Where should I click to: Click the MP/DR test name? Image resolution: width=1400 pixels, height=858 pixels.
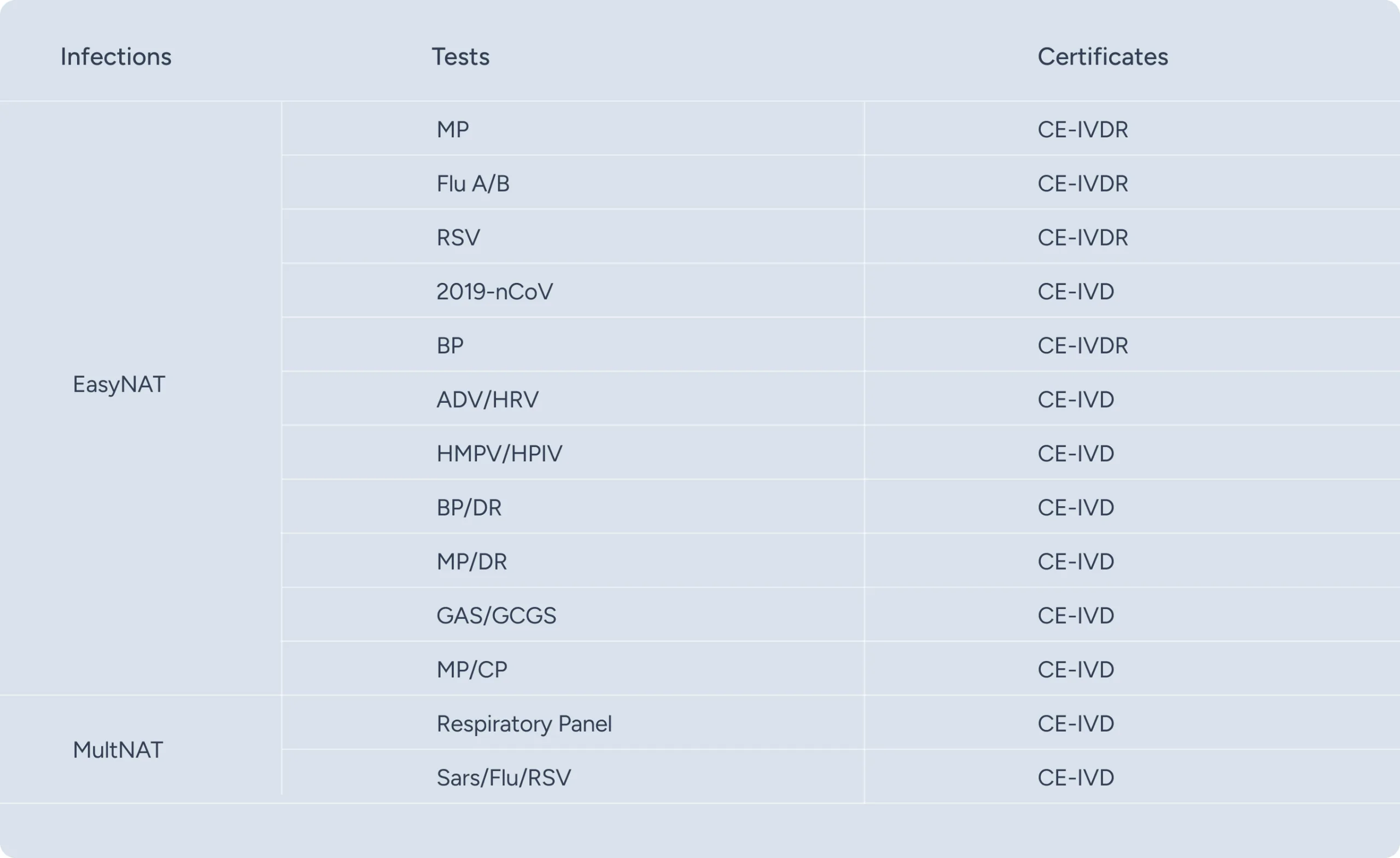tap(471, 562)
